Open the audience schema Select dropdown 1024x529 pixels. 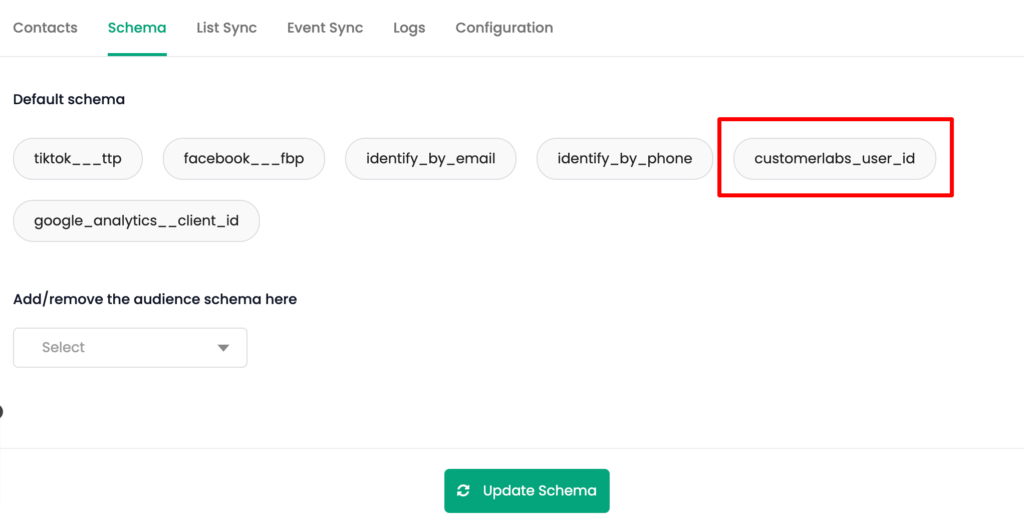pyautogui.click(x=130, y=347)
